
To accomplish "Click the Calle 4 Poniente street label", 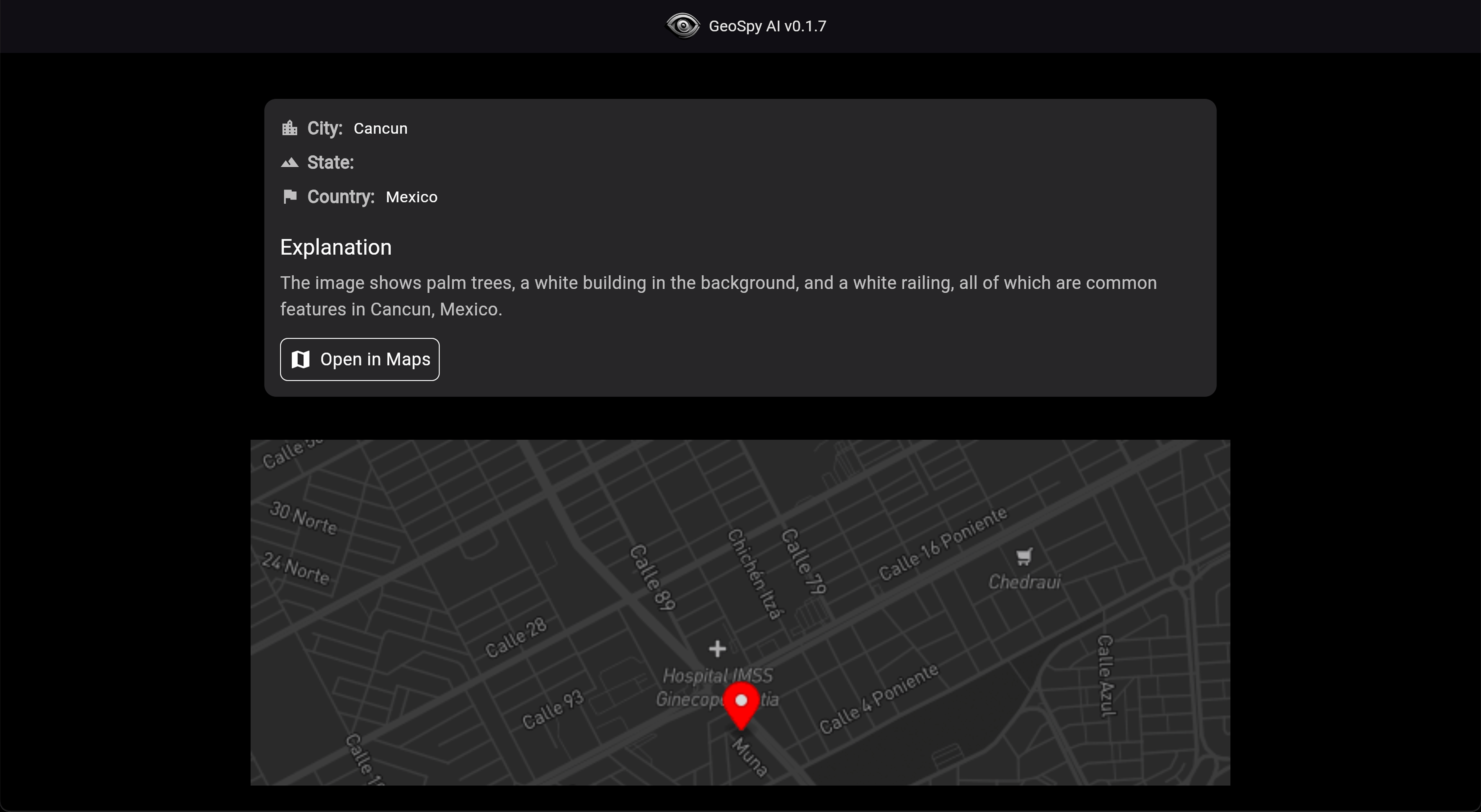I will (x=879, y=698).
